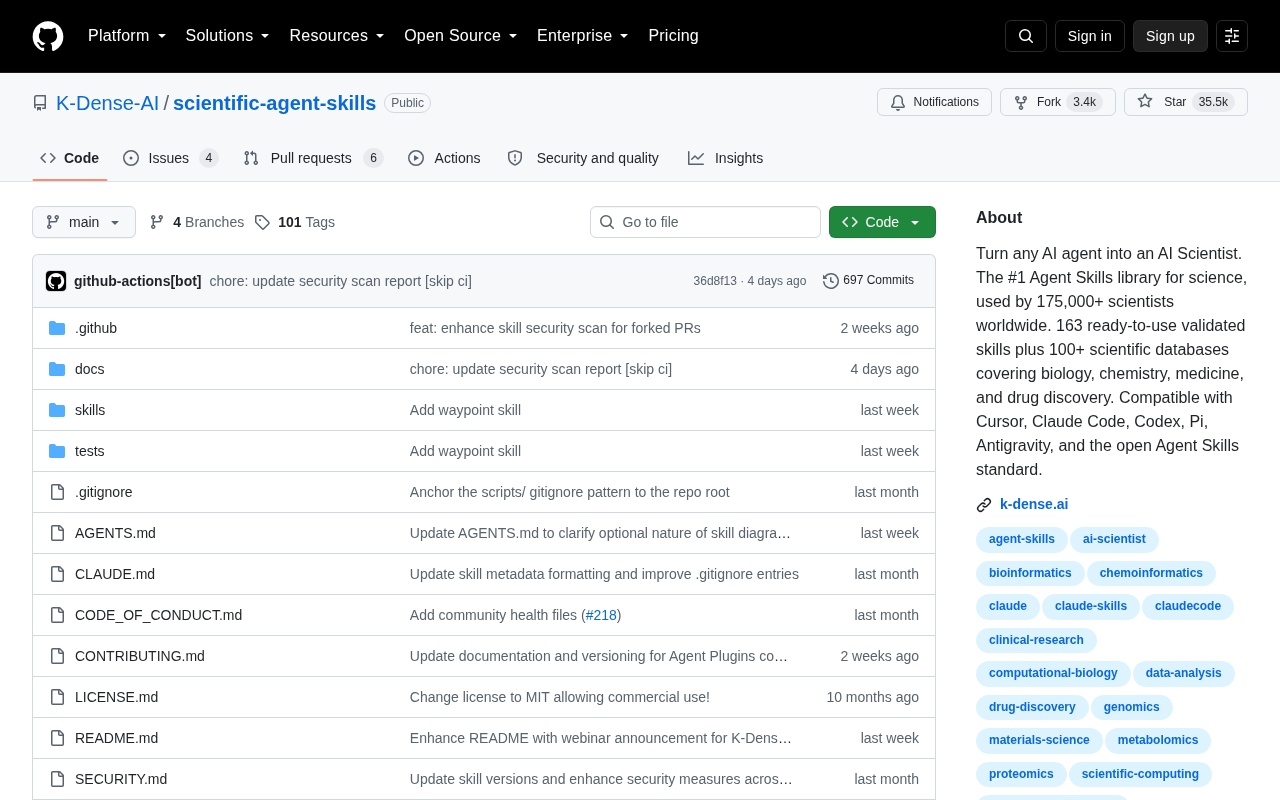Open the README.md file

click(x=116, y=738)
